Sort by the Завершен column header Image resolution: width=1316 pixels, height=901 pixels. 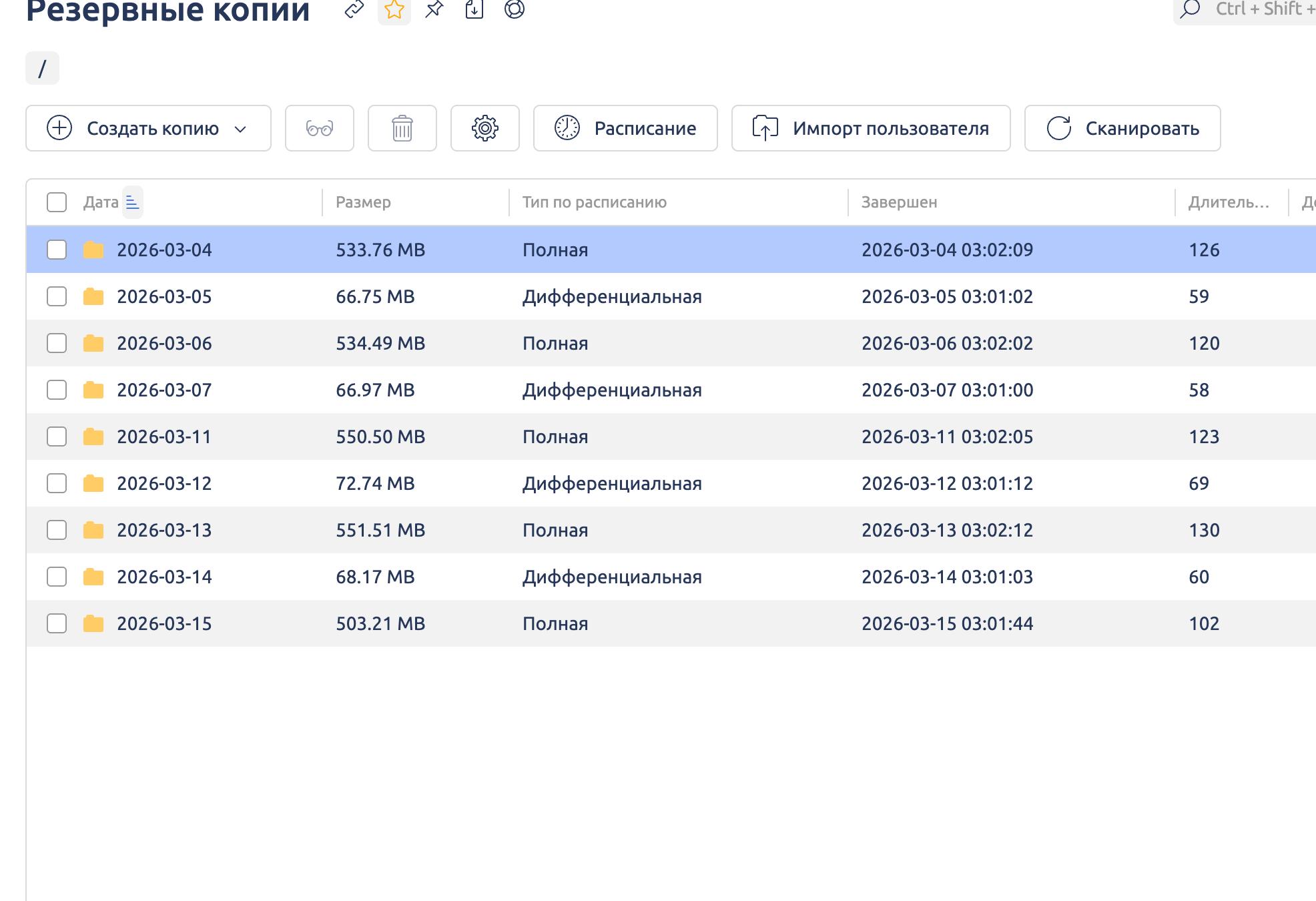[898, 202]
